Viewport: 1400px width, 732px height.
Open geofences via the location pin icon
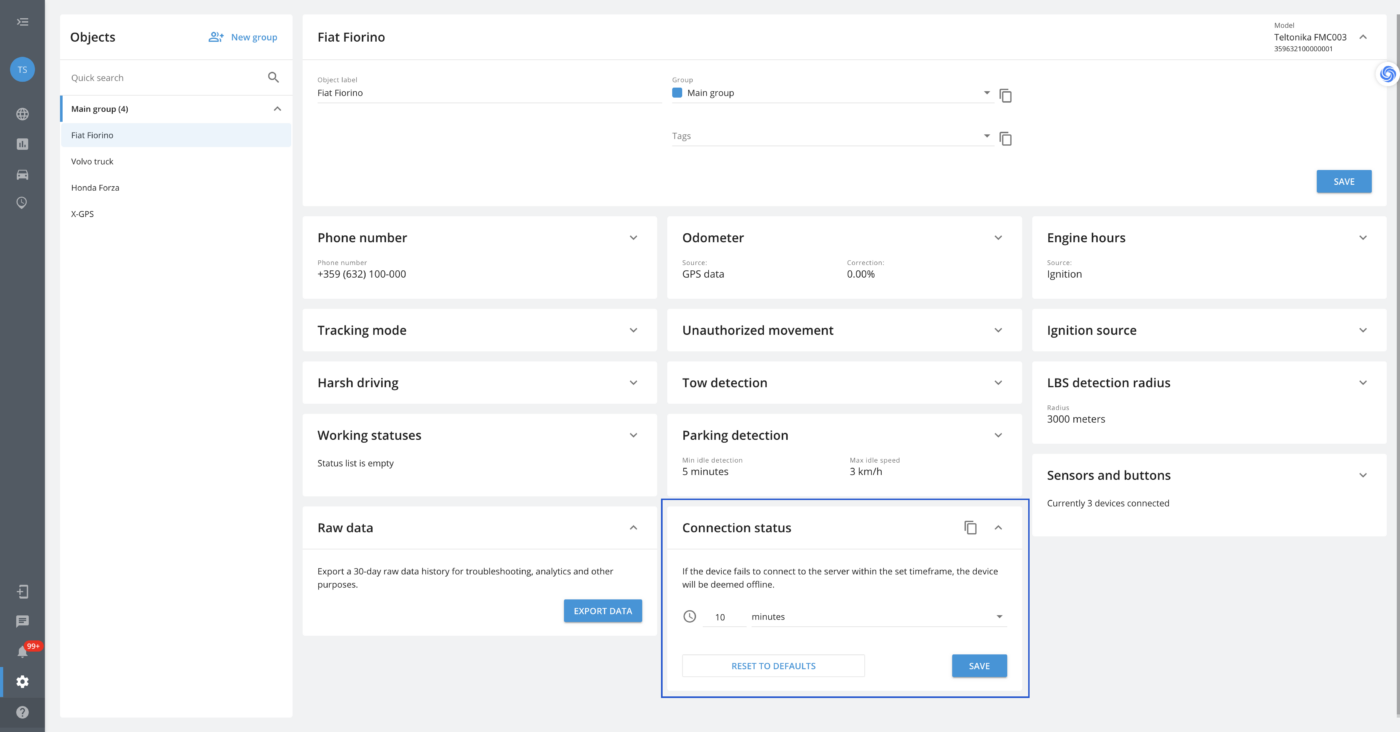coord(22,203)
